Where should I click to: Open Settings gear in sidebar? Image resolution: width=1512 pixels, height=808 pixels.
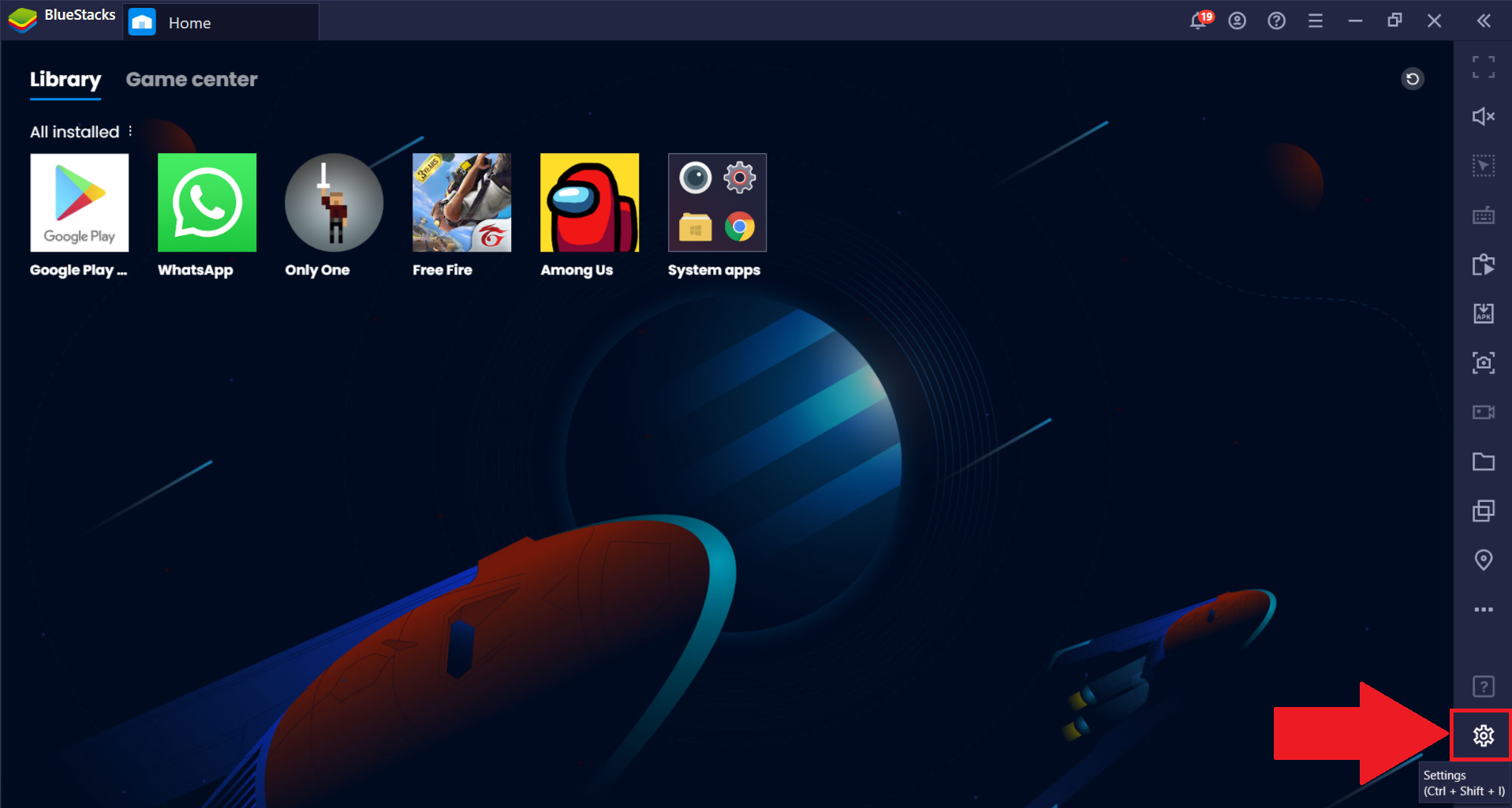(x=1483, y=735)
